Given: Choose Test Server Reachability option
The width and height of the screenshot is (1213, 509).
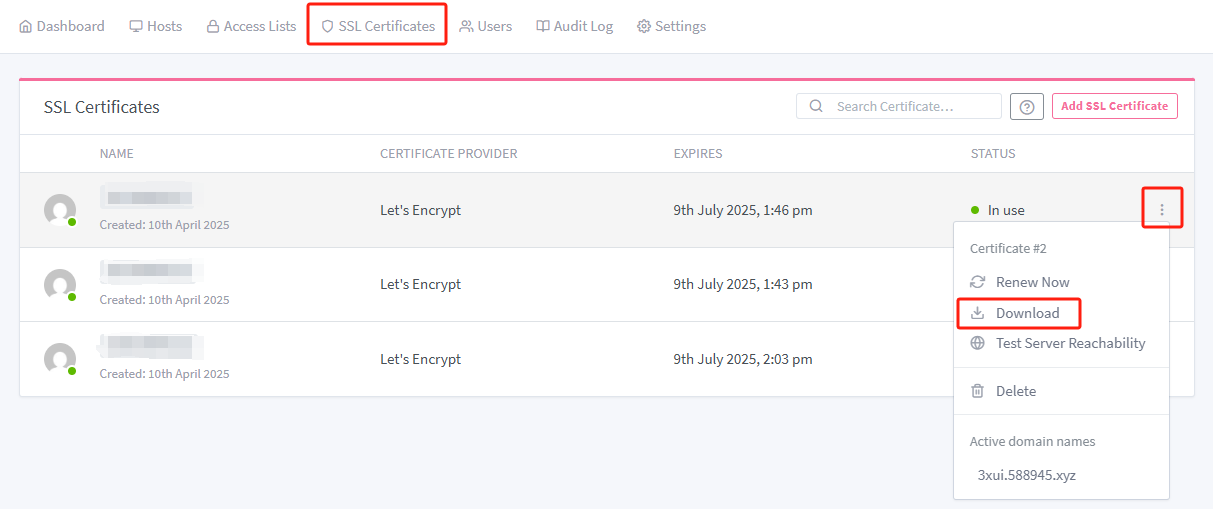Looking at the screenshot, I should pos(1070,343).
